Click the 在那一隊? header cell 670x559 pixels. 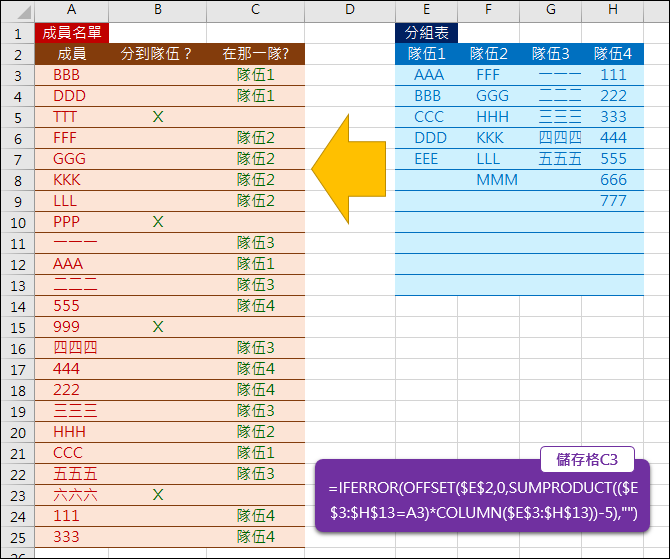click(x=256, y=54)
